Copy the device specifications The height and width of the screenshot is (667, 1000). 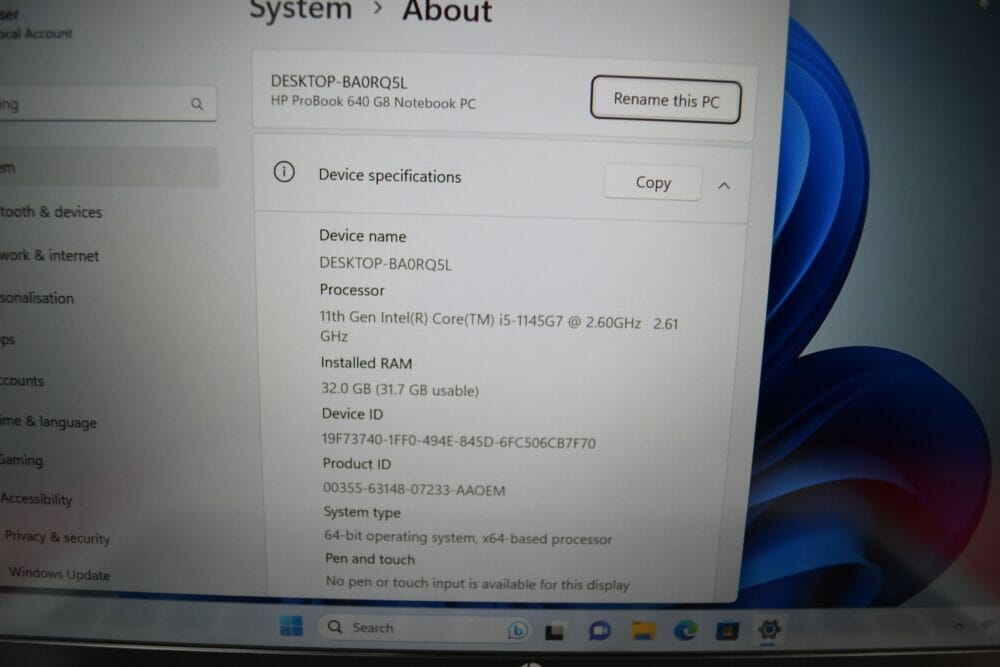click(653, 183)
